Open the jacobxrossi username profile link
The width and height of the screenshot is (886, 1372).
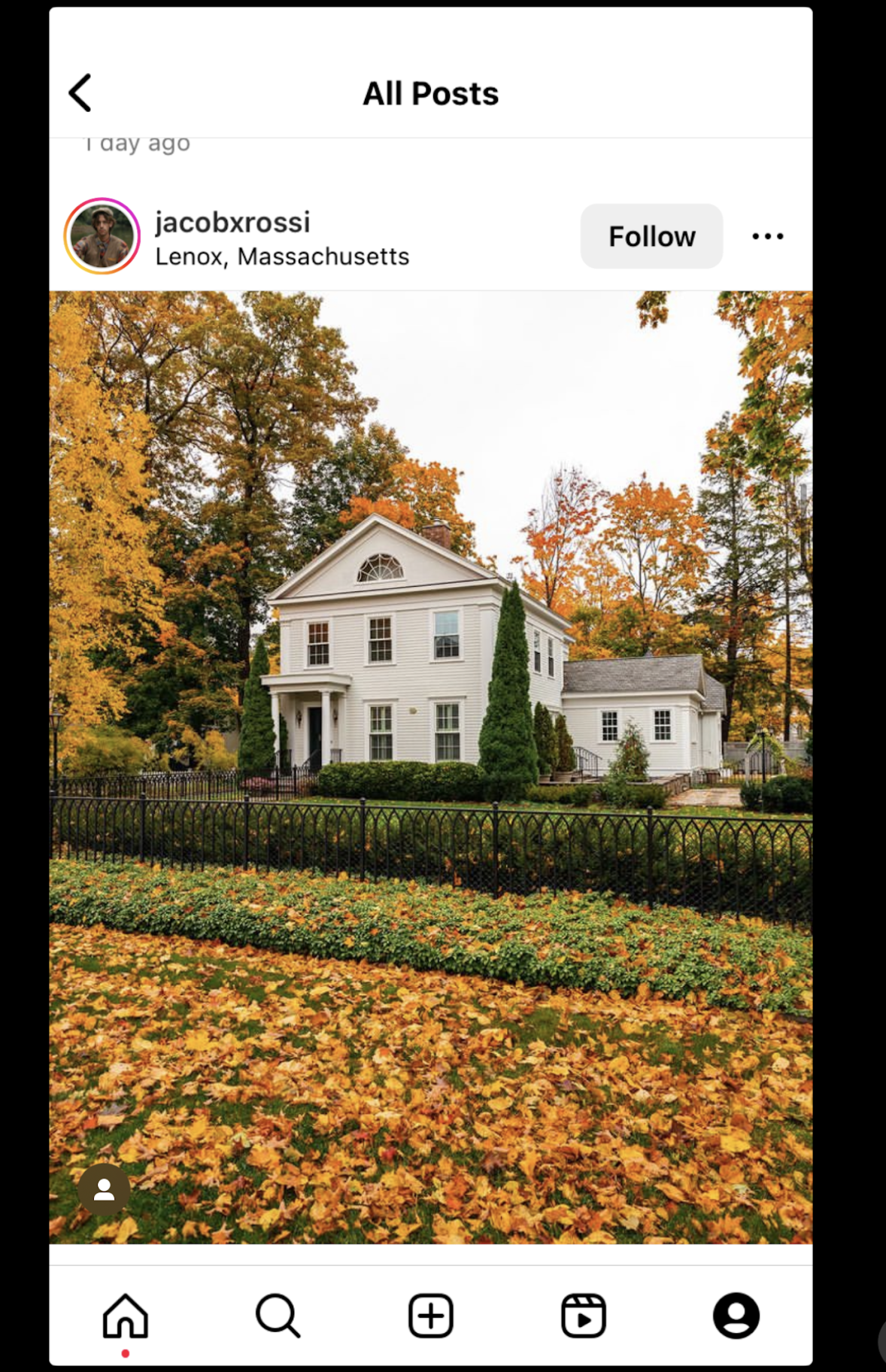[x=232, y=222]
